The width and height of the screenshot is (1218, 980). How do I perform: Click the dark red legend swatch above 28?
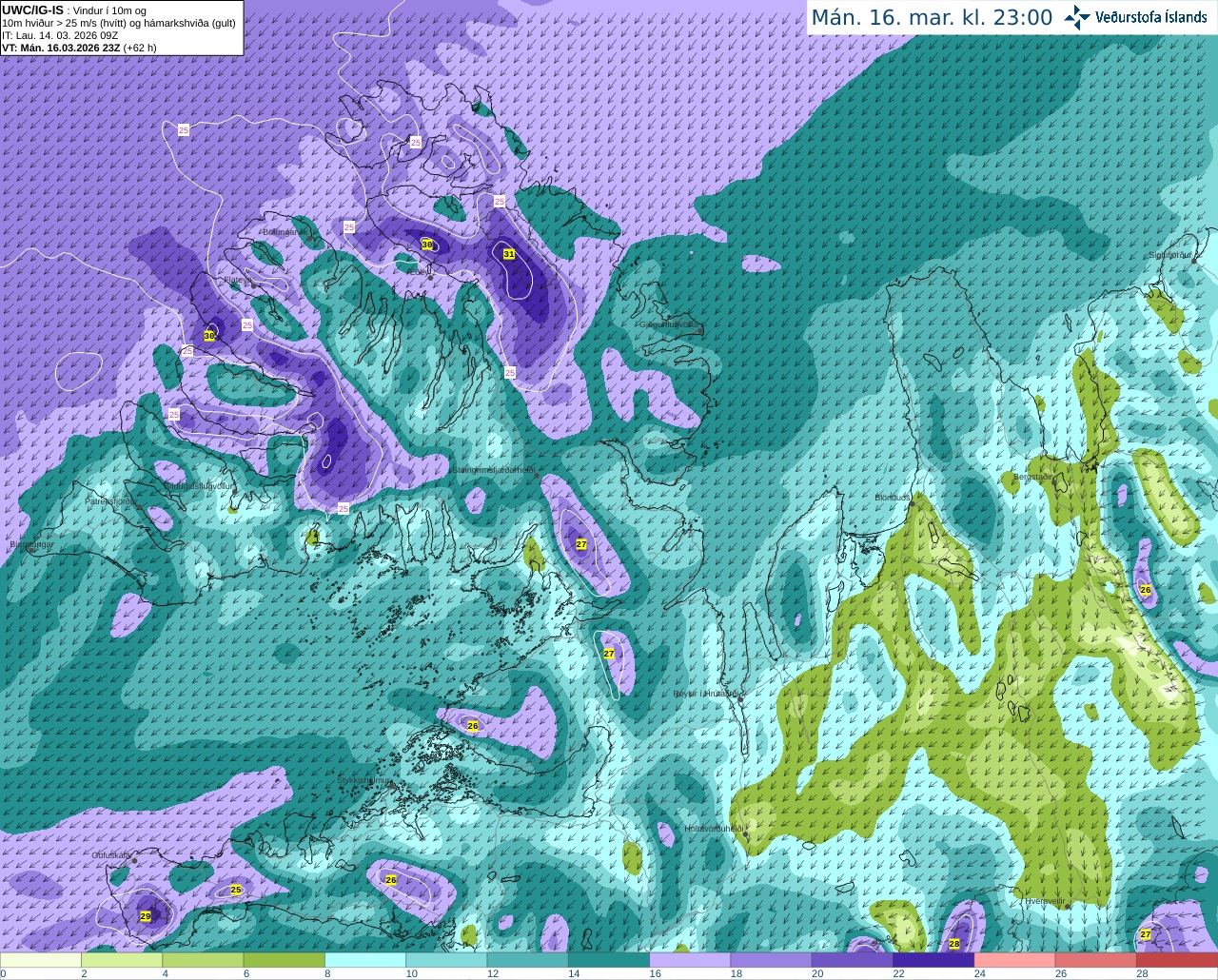(x=1177, y=960)
